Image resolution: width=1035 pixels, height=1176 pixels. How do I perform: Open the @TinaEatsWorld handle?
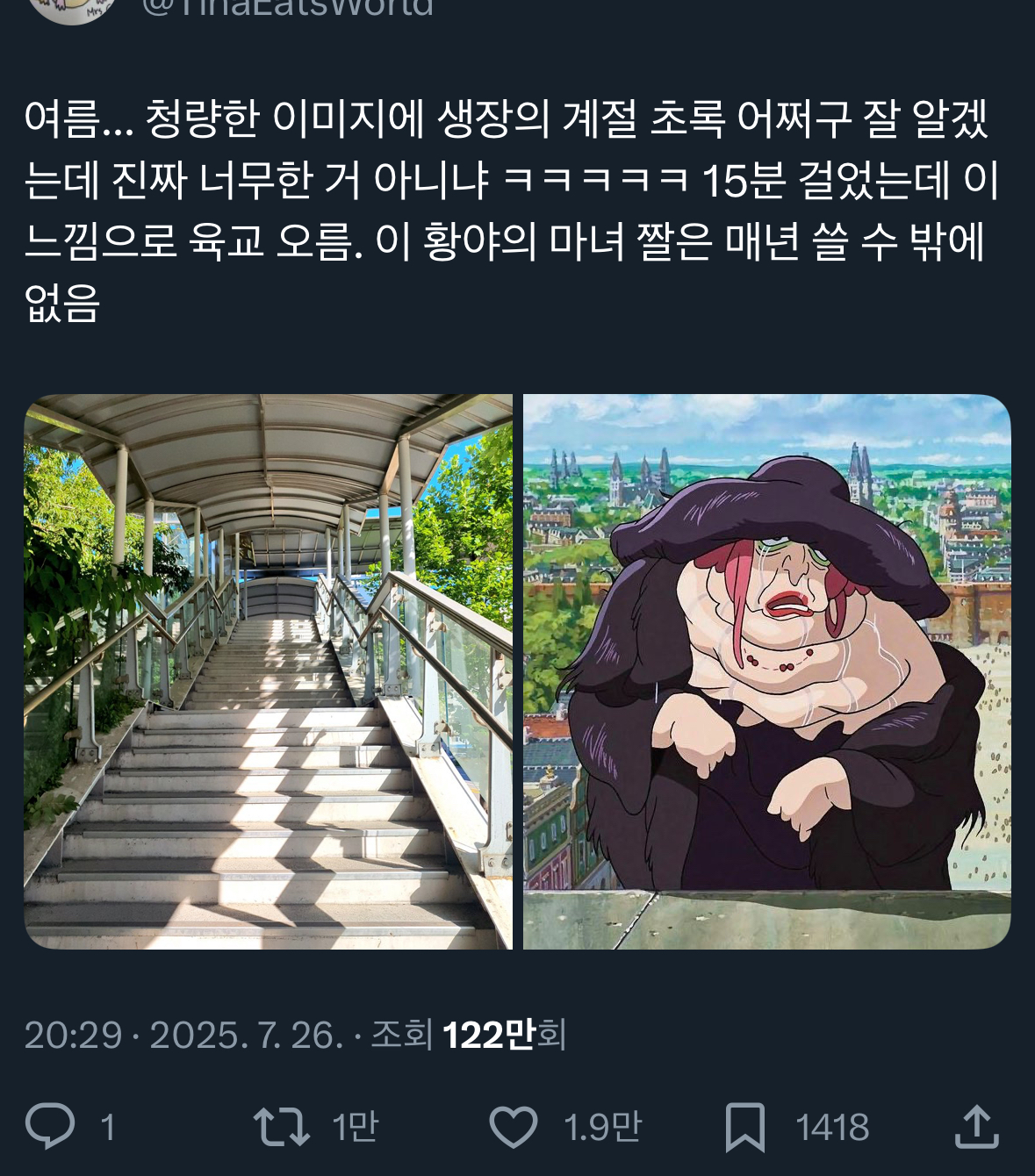pyautogui.click(x=287, y=7)
